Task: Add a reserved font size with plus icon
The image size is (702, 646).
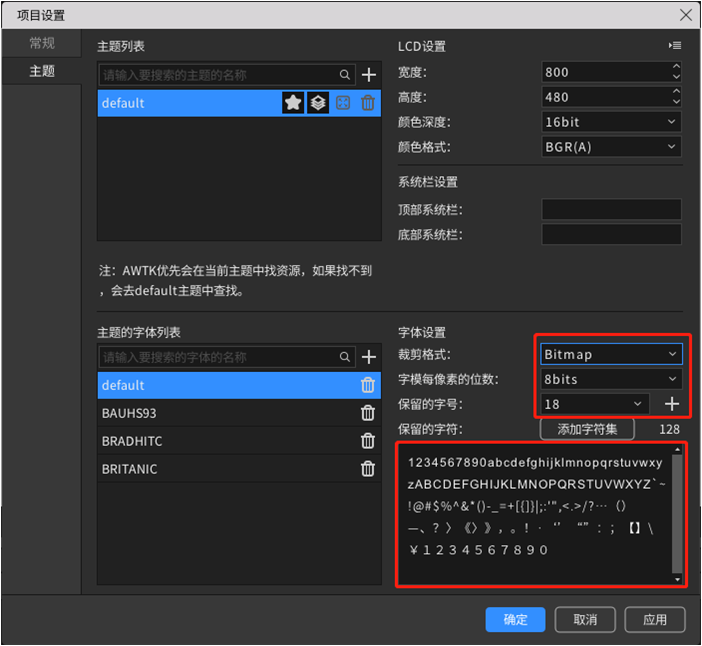Action: click(672, 404)
